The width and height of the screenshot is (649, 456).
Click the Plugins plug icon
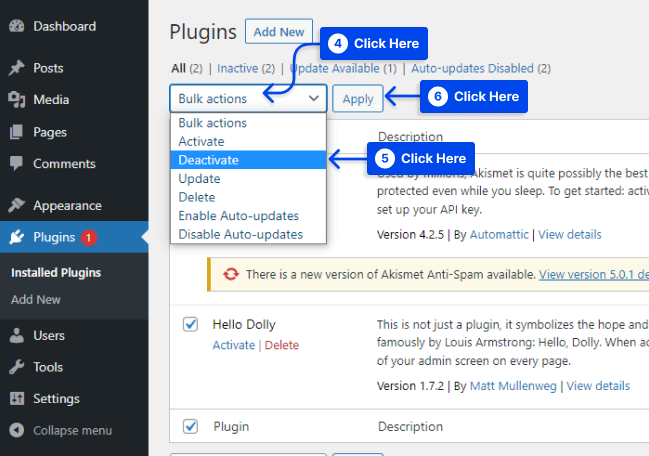coord(17,237)
